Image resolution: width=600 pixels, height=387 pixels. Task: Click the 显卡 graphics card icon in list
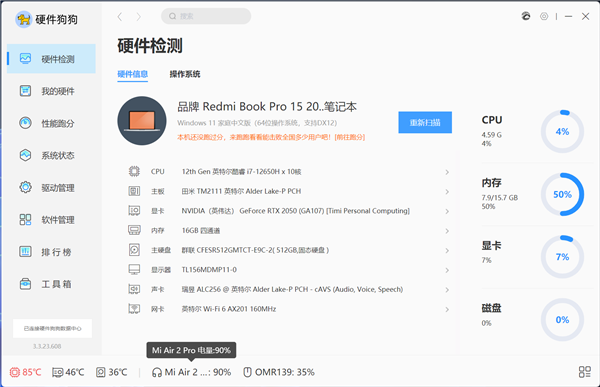[134, 211]
